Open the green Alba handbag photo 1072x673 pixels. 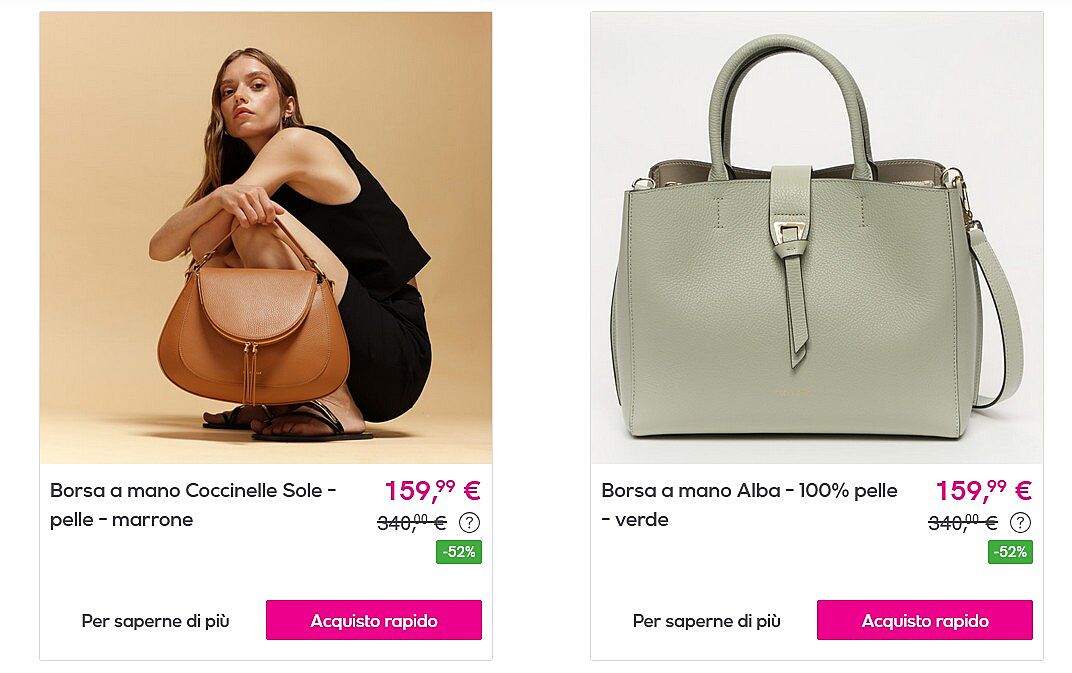coord(817,238)
